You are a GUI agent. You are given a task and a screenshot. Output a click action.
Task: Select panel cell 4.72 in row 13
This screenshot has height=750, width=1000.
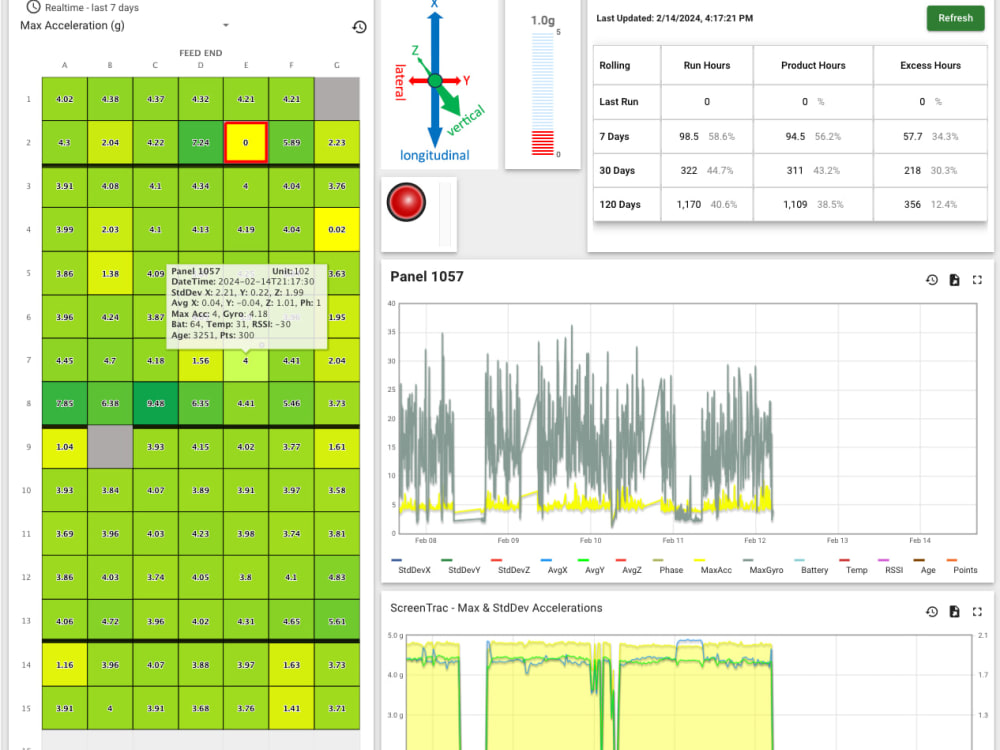[x=110, y=621]
